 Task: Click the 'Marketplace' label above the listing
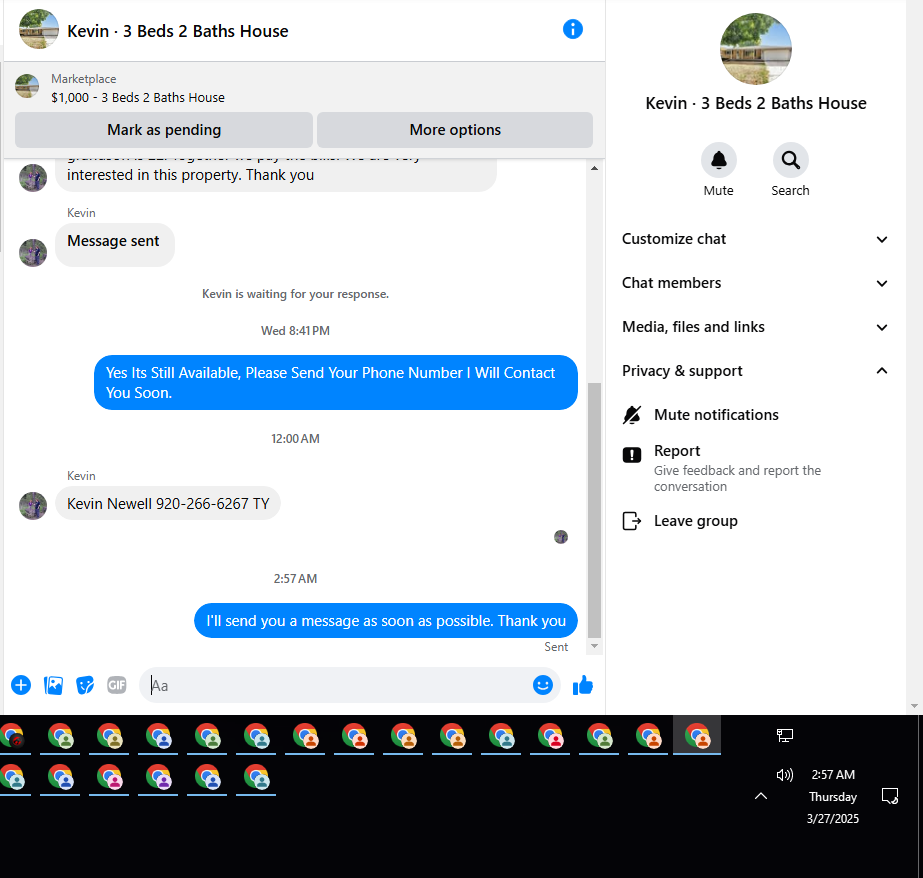pos(84,79)
